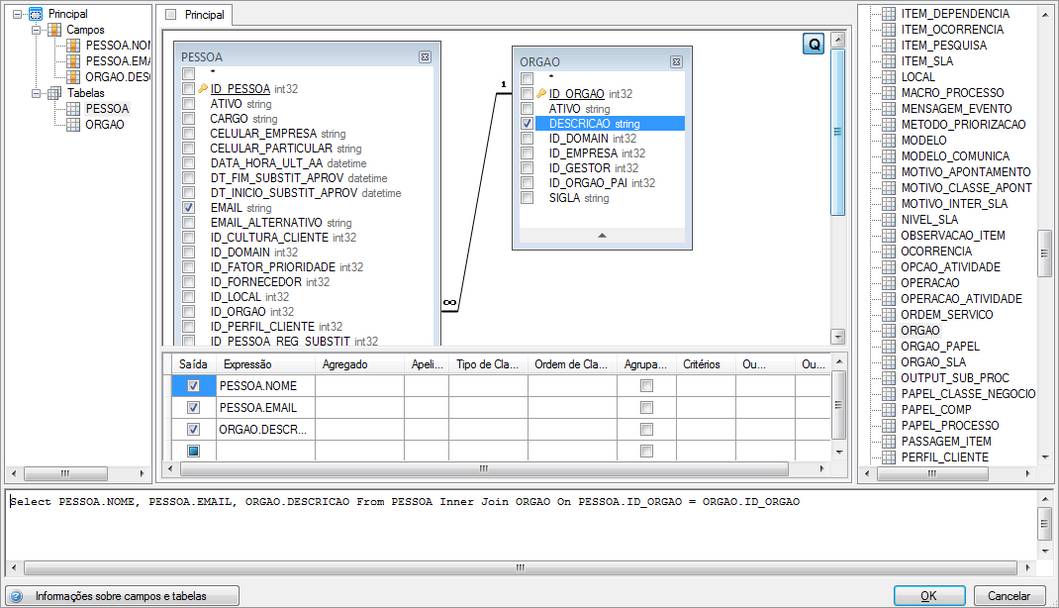Select OPERACAO_ATIVIDADE in the table list
Screen dimensions: 1059x608
point(961,299)
